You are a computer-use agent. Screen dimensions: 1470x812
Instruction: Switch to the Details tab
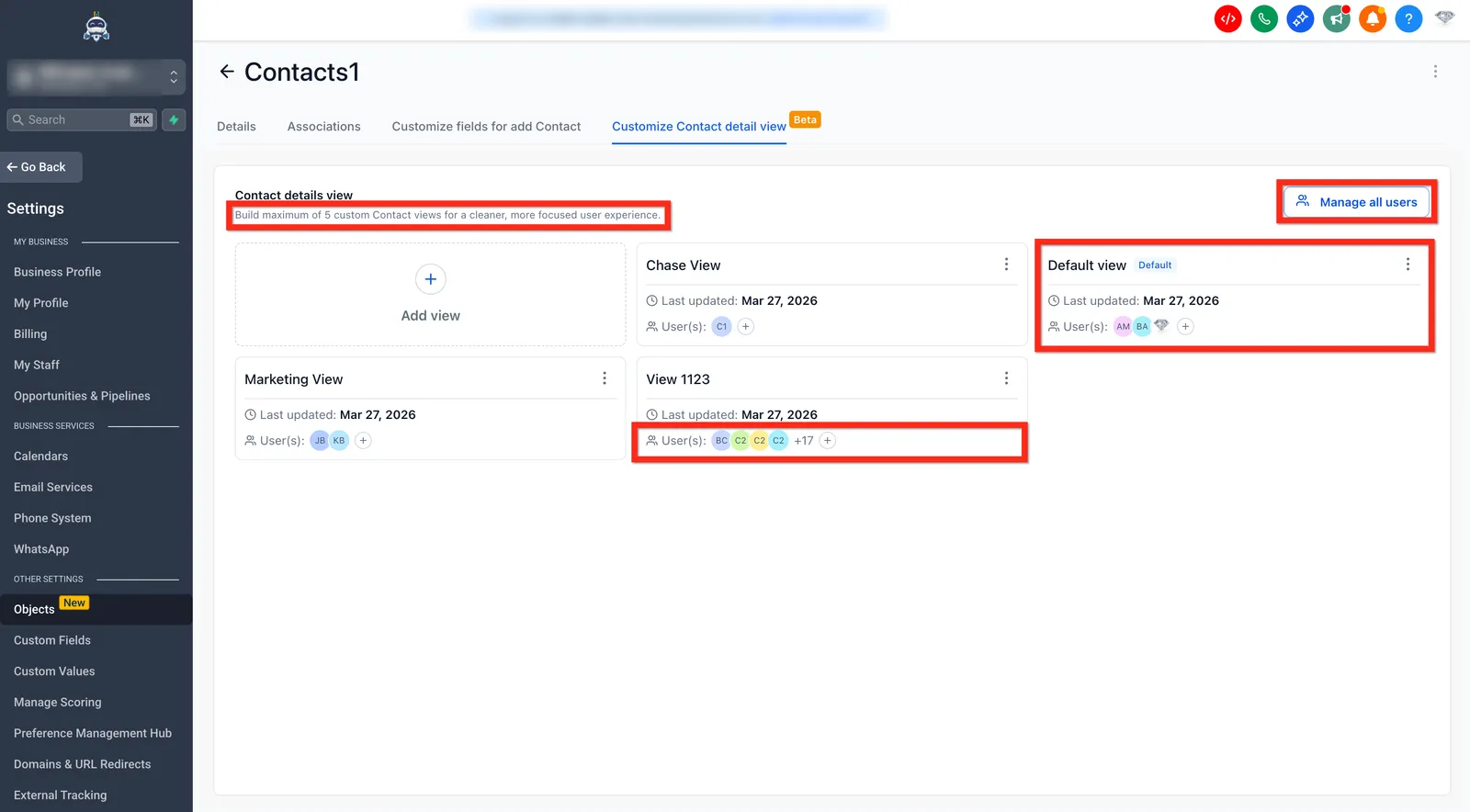click(236, 127)
